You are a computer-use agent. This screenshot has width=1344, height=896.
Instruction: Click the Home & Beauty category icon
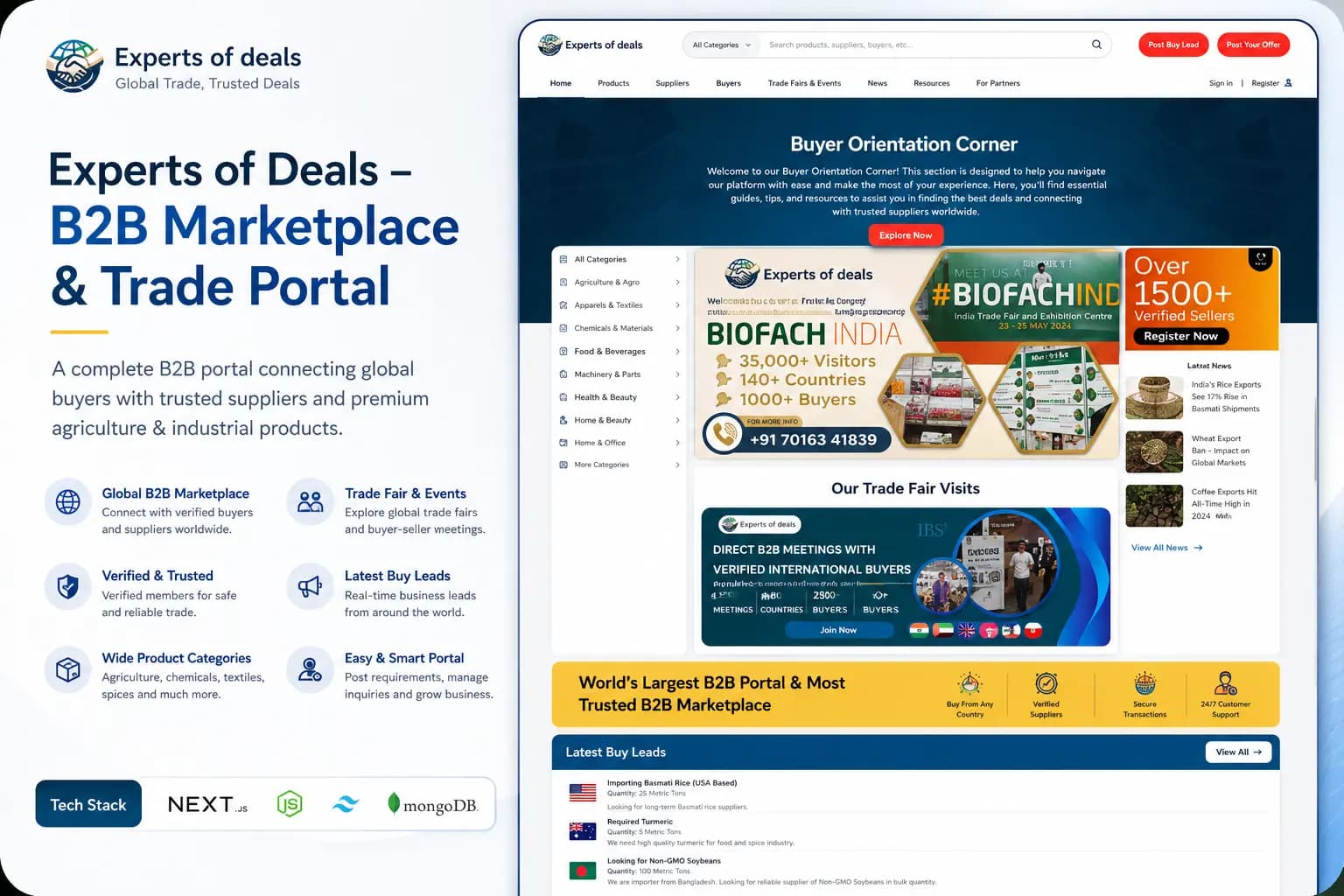563,420
